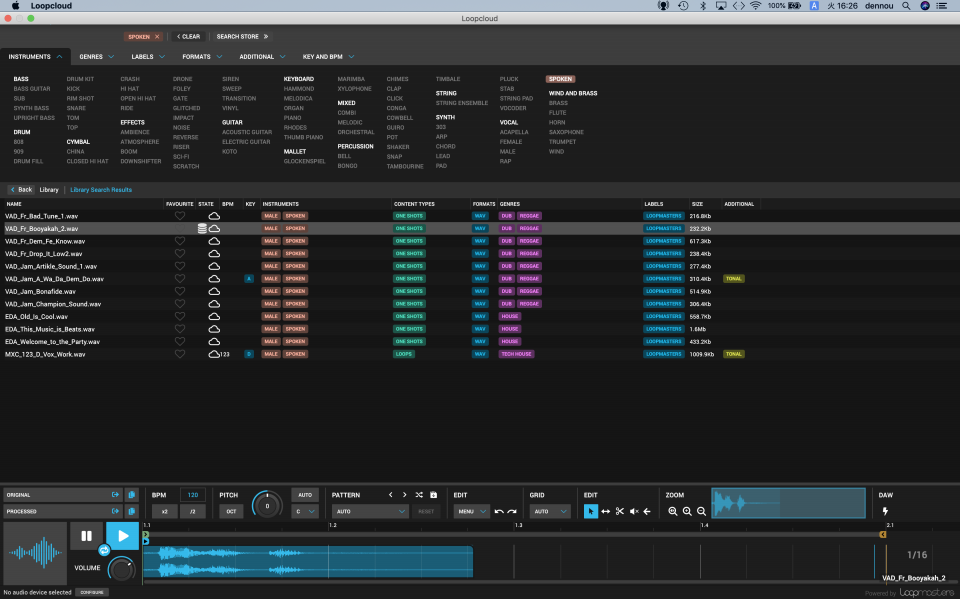Screen dimensions: 960x599
Task: Click SEARCH STORE button
Action: pyautogui.click(x=242, y=37)
